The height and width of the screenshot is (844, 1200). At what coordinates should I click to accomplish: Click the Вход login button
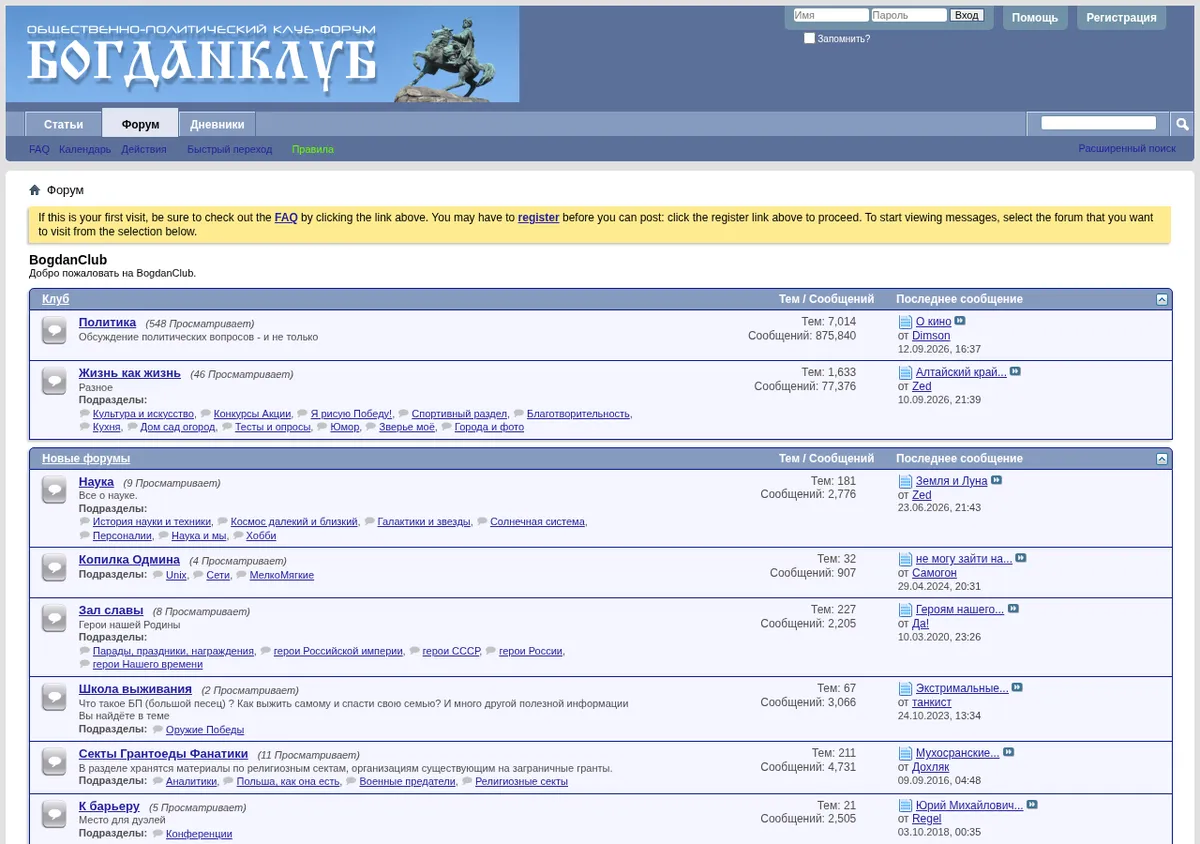pos(966,15)
